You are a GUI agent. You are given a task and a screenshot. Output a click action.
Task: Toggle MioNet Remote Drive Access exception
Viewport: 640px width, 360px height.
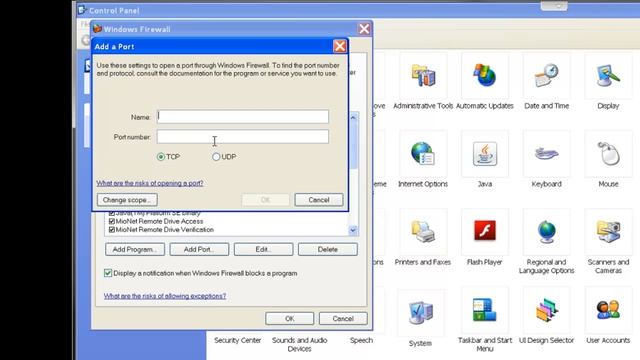click(112, 221)
